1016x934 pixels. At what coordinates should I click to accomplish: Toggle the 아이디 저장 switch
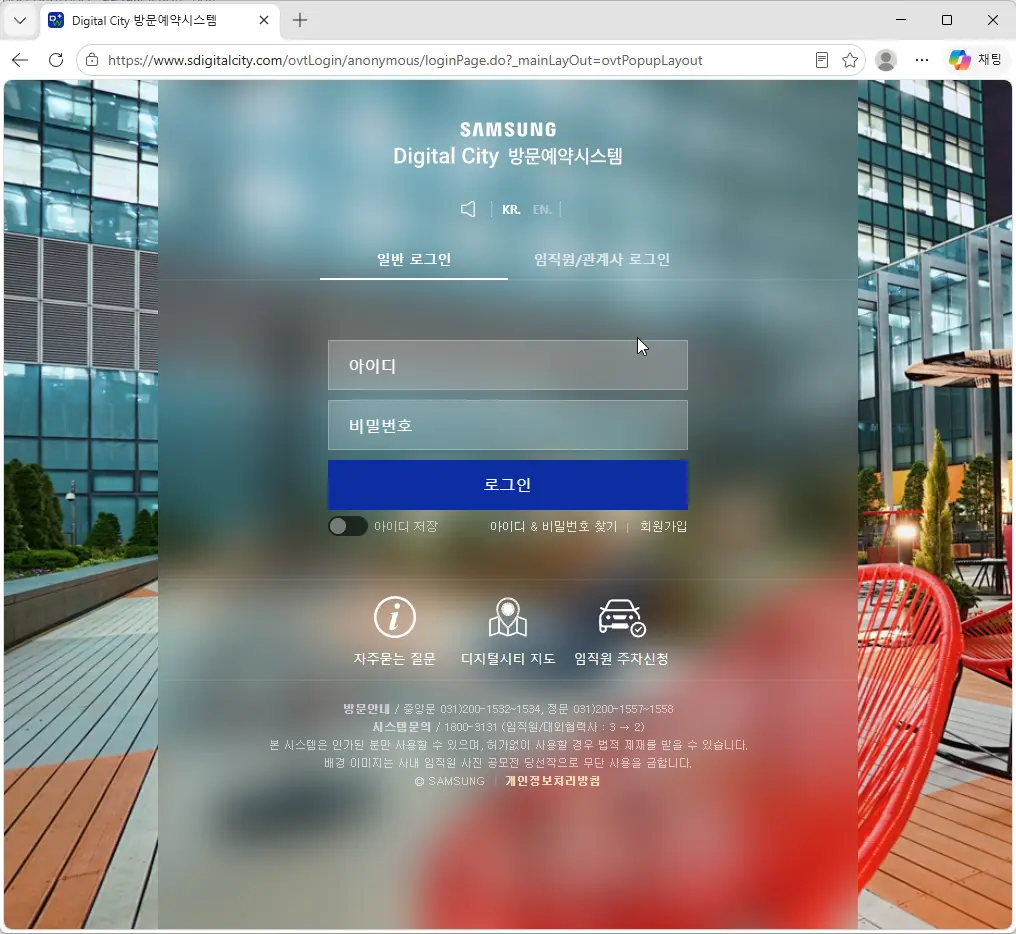click(348, 526)
